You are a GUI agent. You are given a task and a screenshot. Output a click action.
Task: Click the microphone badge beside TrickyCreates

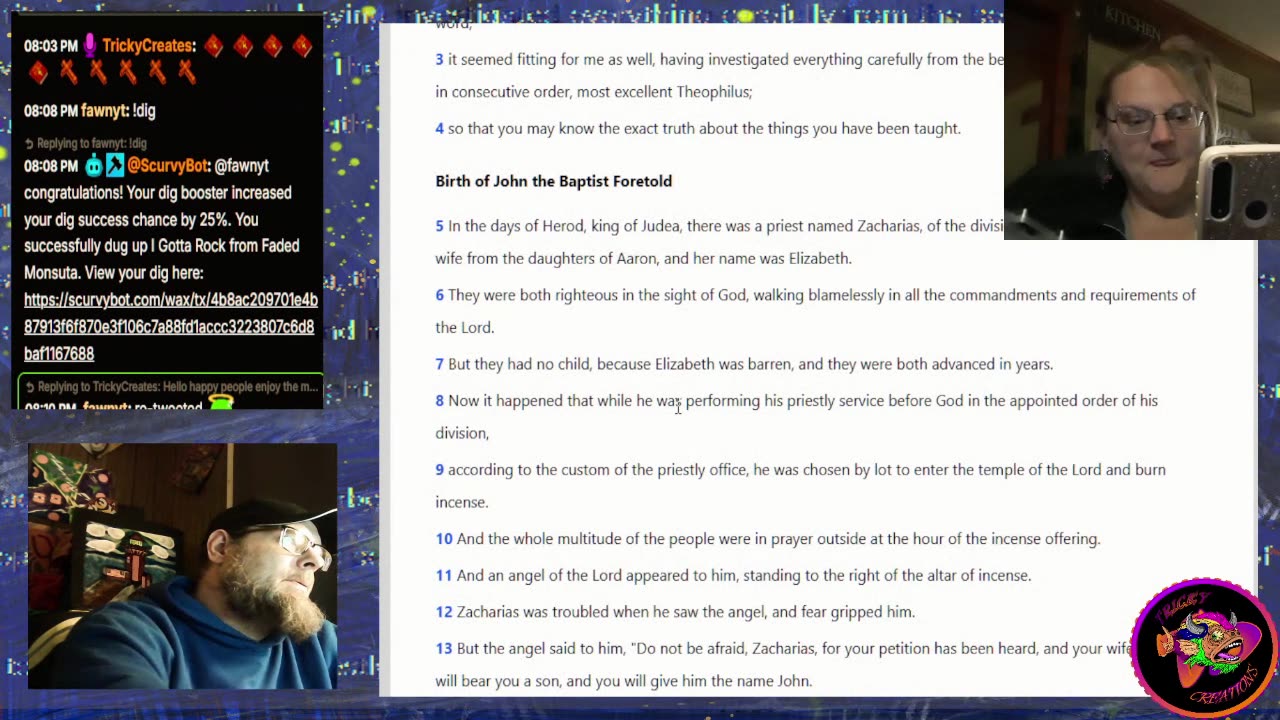[x=90, y=46]
